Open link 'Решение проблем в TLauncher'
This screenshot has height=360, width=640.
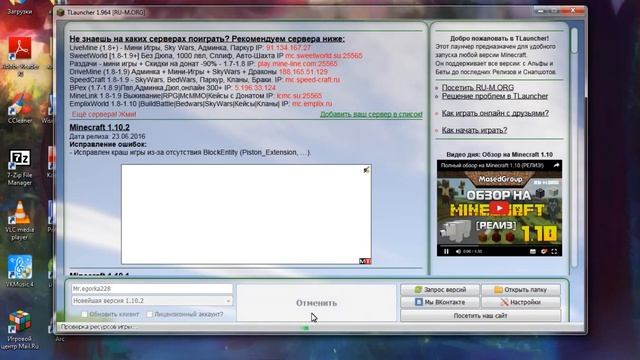[495, 96]
